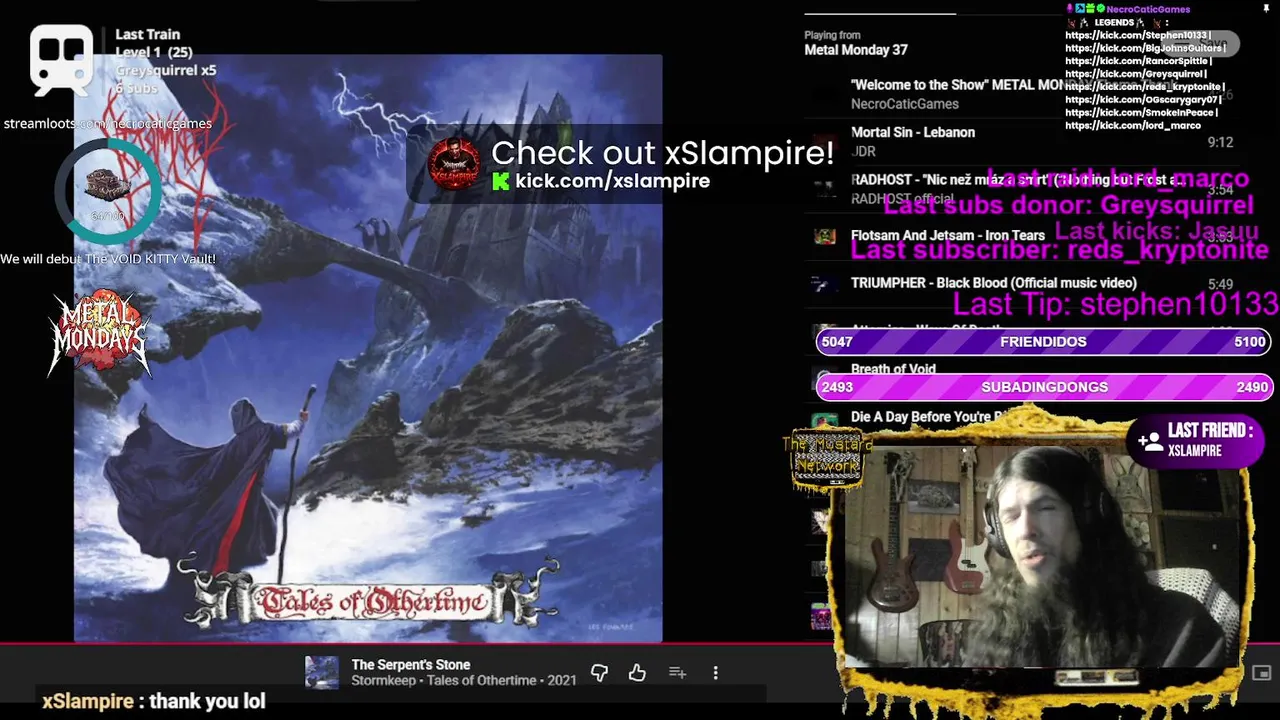Click Stormkeep Tales of Othertime 2021 subtitle
The height and width of the screenshot is (720, 1280).
pyautogui.click(x=463, y=681)
